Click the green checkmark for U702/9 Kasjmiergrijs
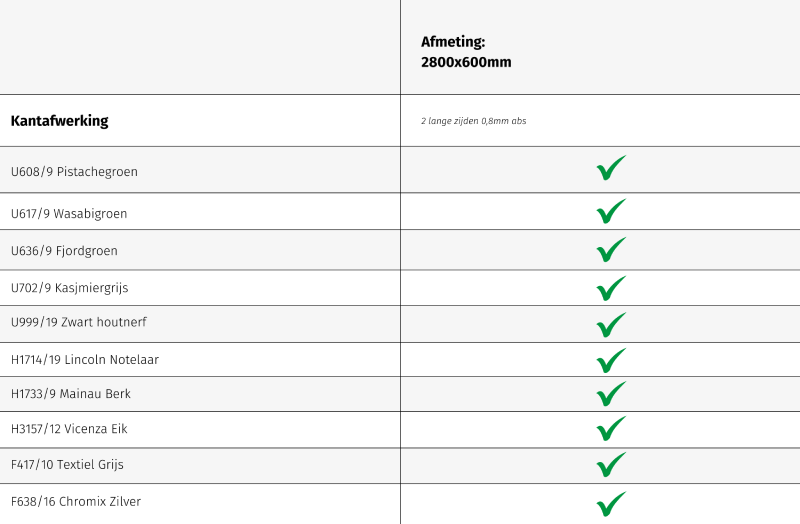Image resolution: width=800 pixels, height=524 pixels. click(610, 288)
